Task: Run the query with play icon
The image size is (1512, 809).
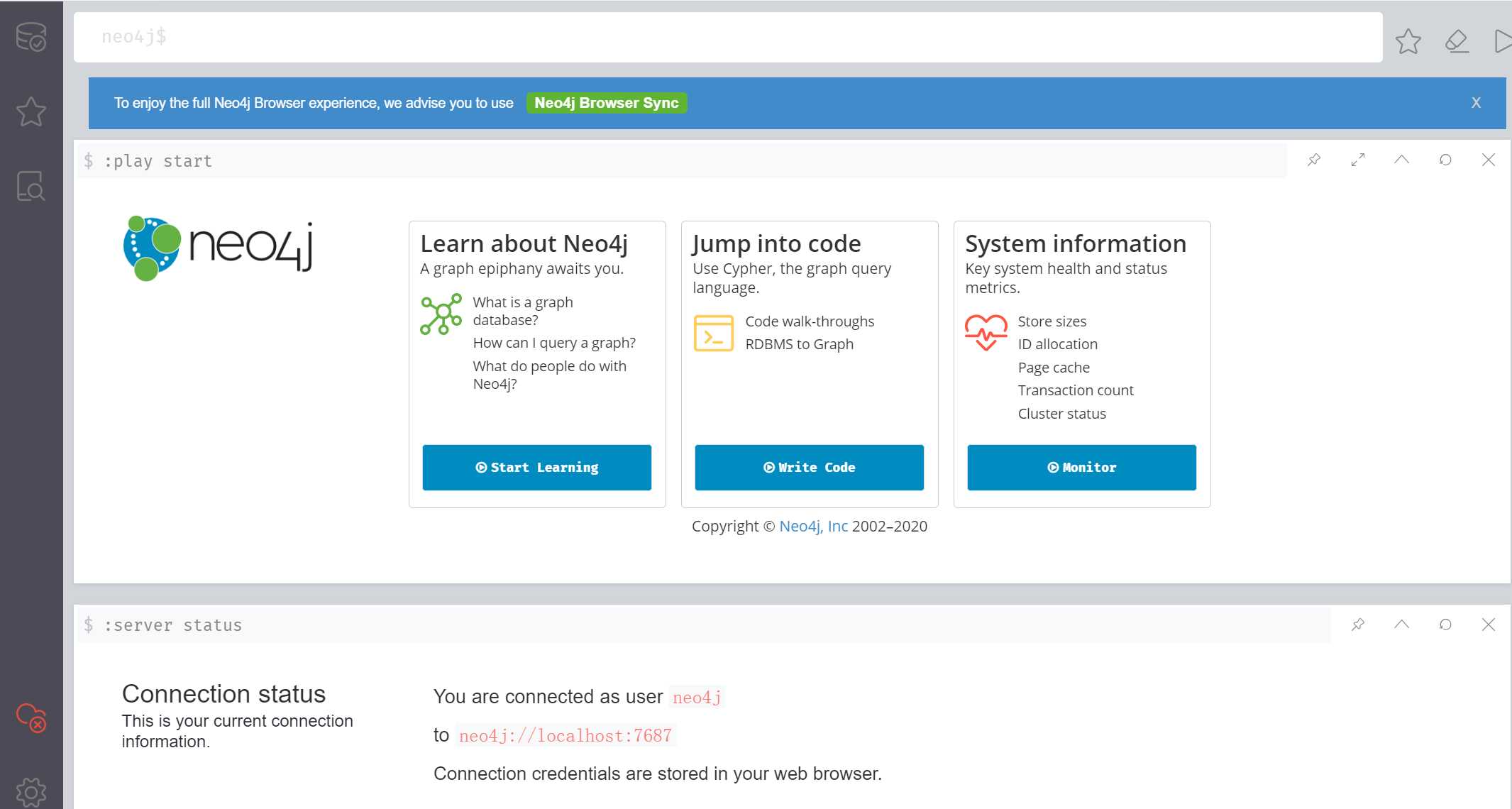Action: [1502, 41]
